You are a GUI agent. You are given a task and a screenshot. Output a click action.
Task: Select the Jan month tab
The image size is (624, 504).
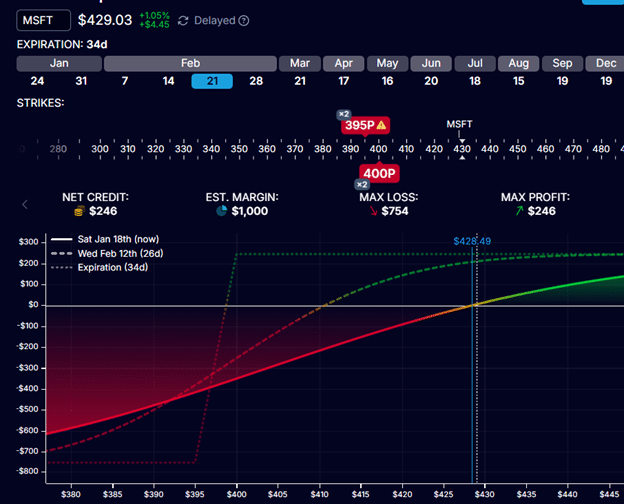pyautogui.click(x=59, y=64)
